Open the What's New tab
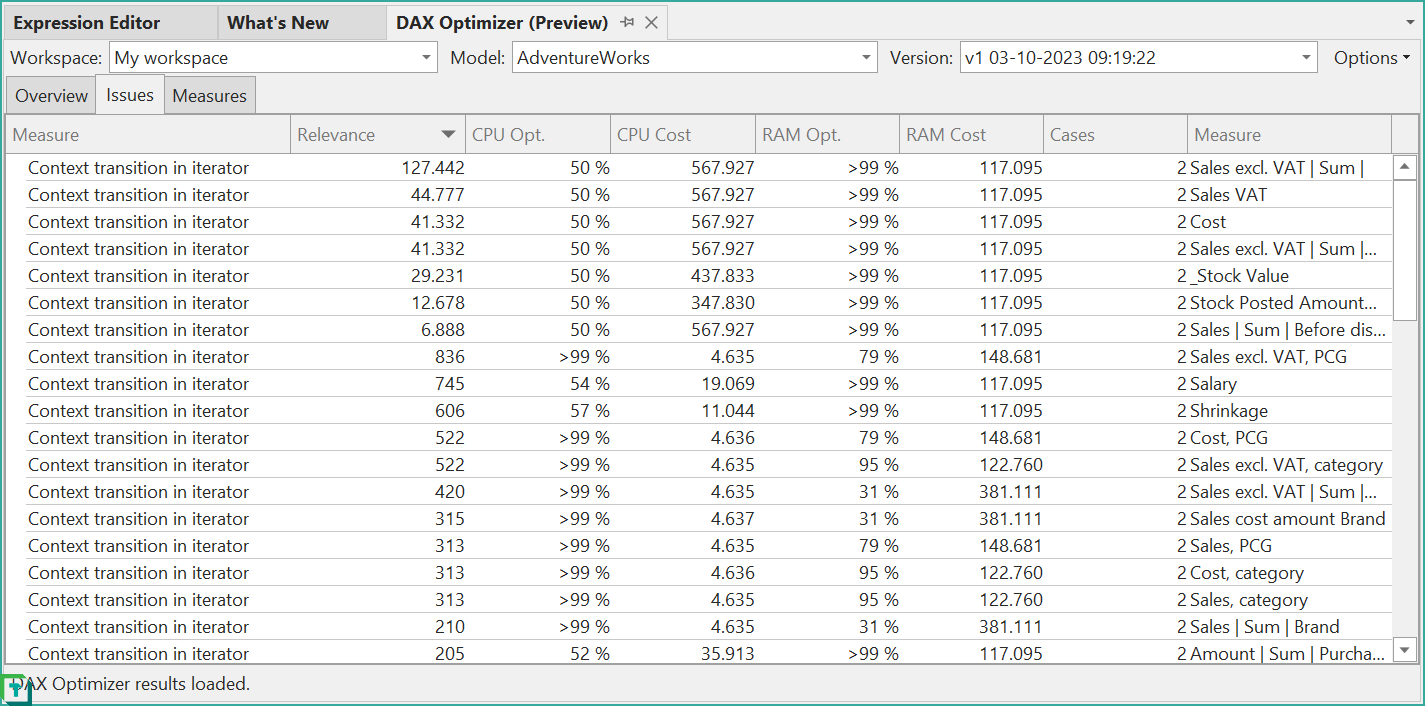1425x706 pixels. pos(278,22)
